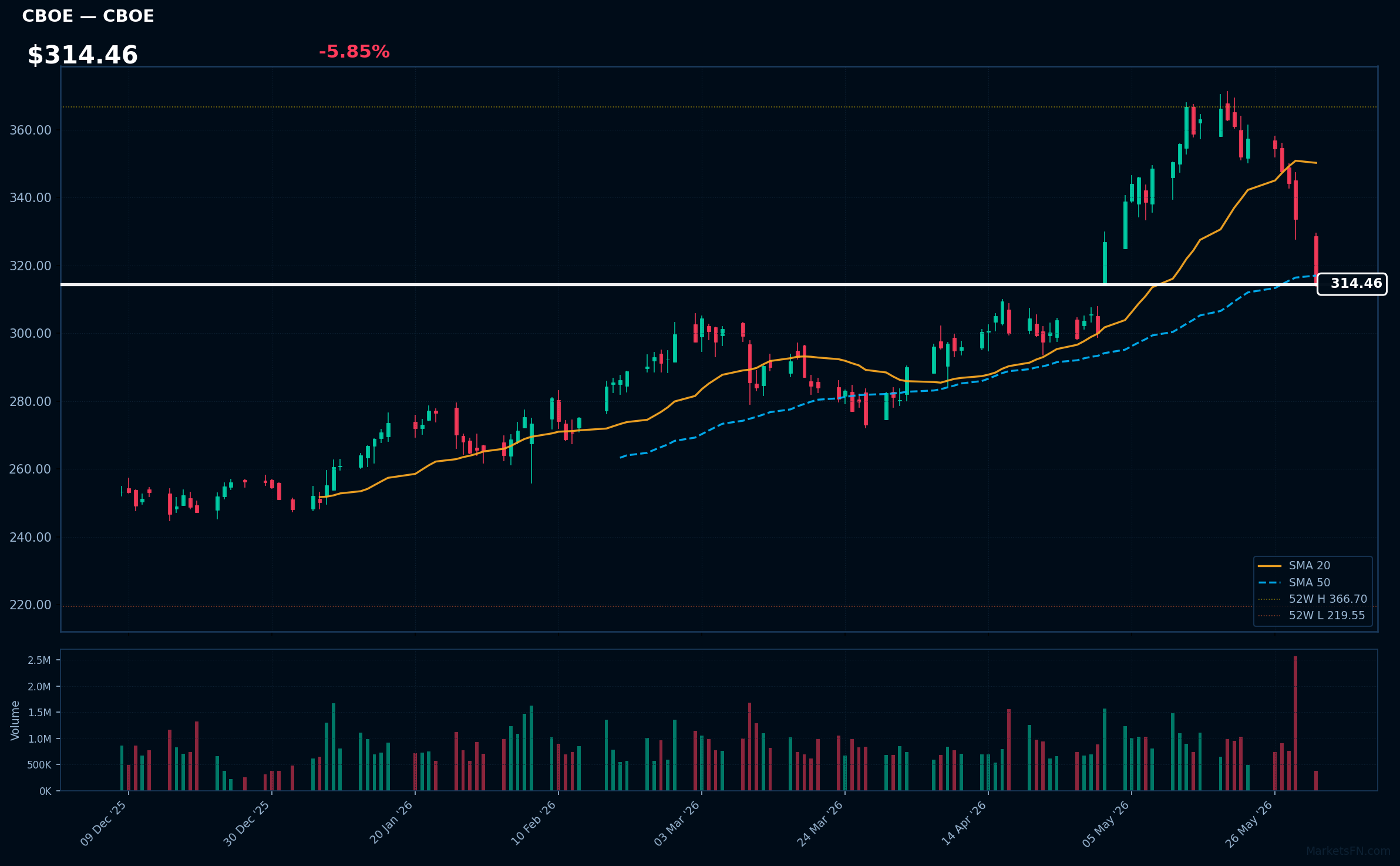Click the 220.00 price axis label
The image size is (1400, 866).
tap(31, 605)
